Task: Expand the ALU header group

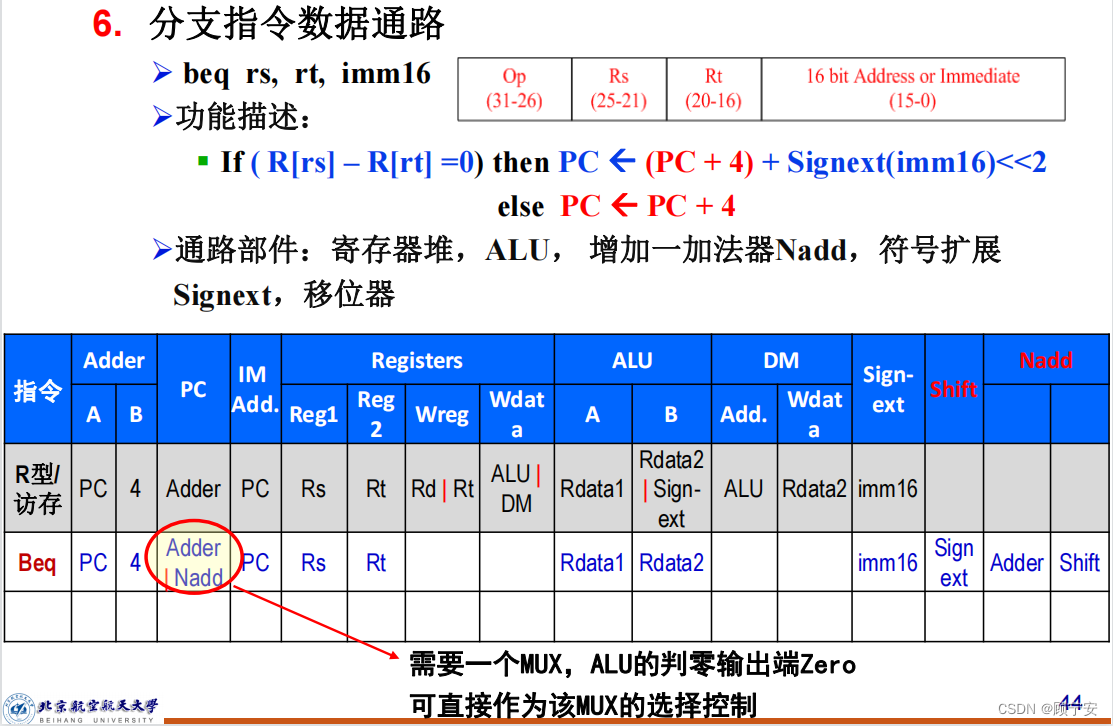Action: pyautogui.click(x=632, y=360)
